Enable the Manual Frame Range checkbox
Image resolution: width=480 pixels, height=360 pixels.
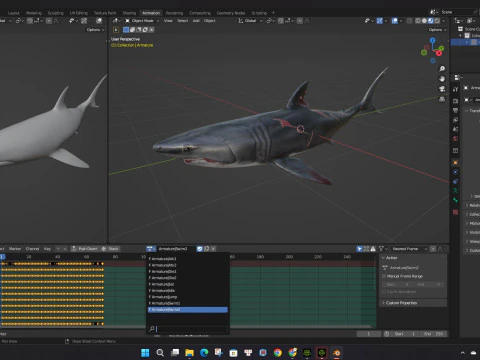[384, 276]
